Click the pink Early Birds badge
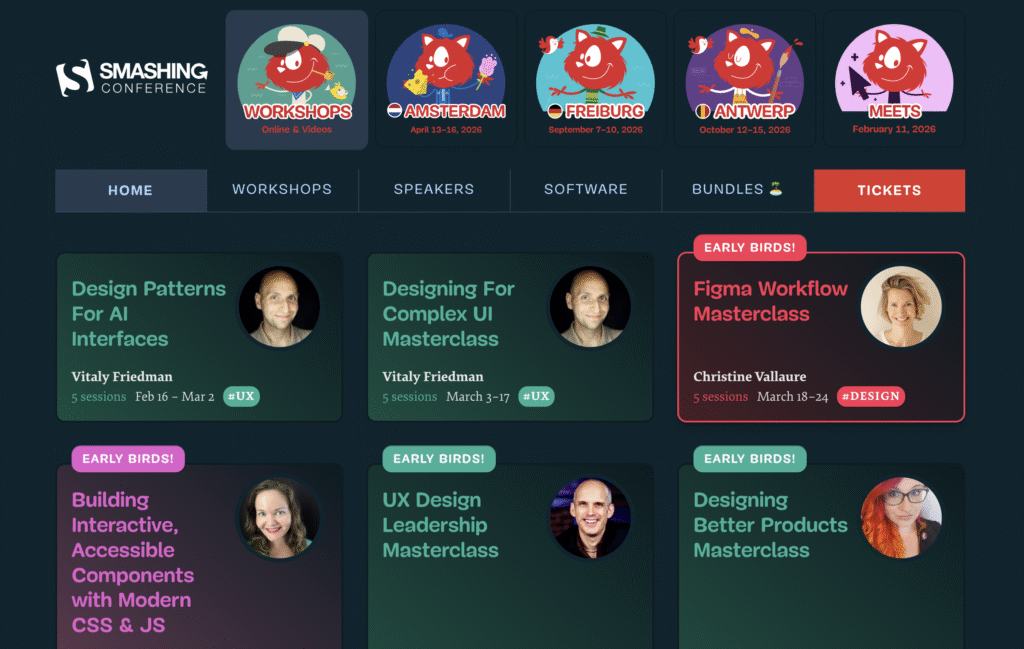The image size is (1024, 649). (128, 458)
